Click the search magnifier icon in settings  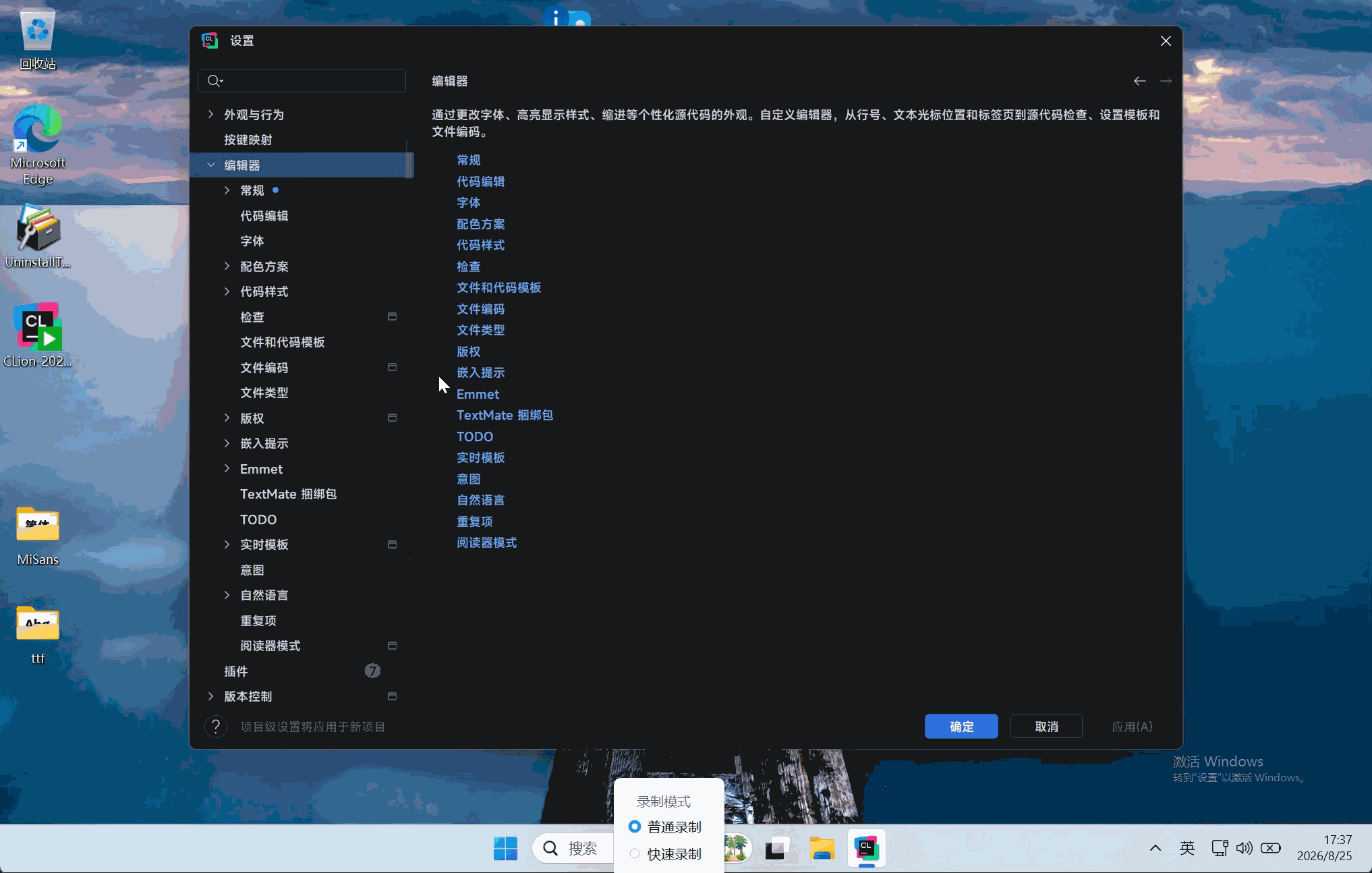pyautogui.click(x=215, y=81)
